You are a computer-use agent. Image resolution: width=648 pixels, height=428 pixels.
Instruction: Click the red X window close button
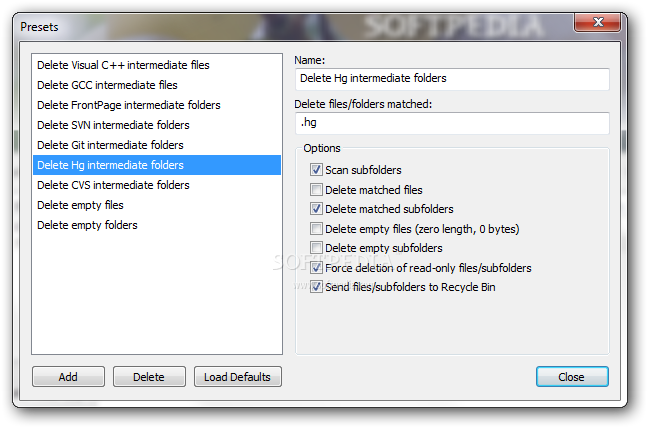597,22
